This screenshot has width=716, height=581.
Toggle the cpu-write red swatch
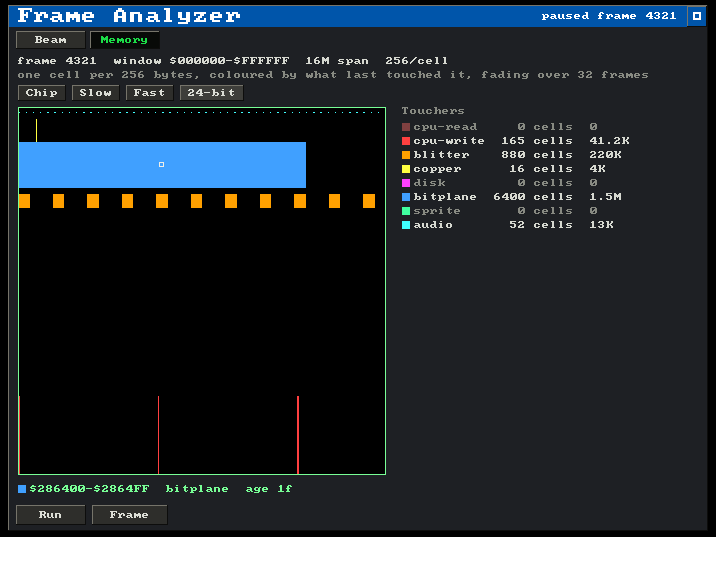405,141
